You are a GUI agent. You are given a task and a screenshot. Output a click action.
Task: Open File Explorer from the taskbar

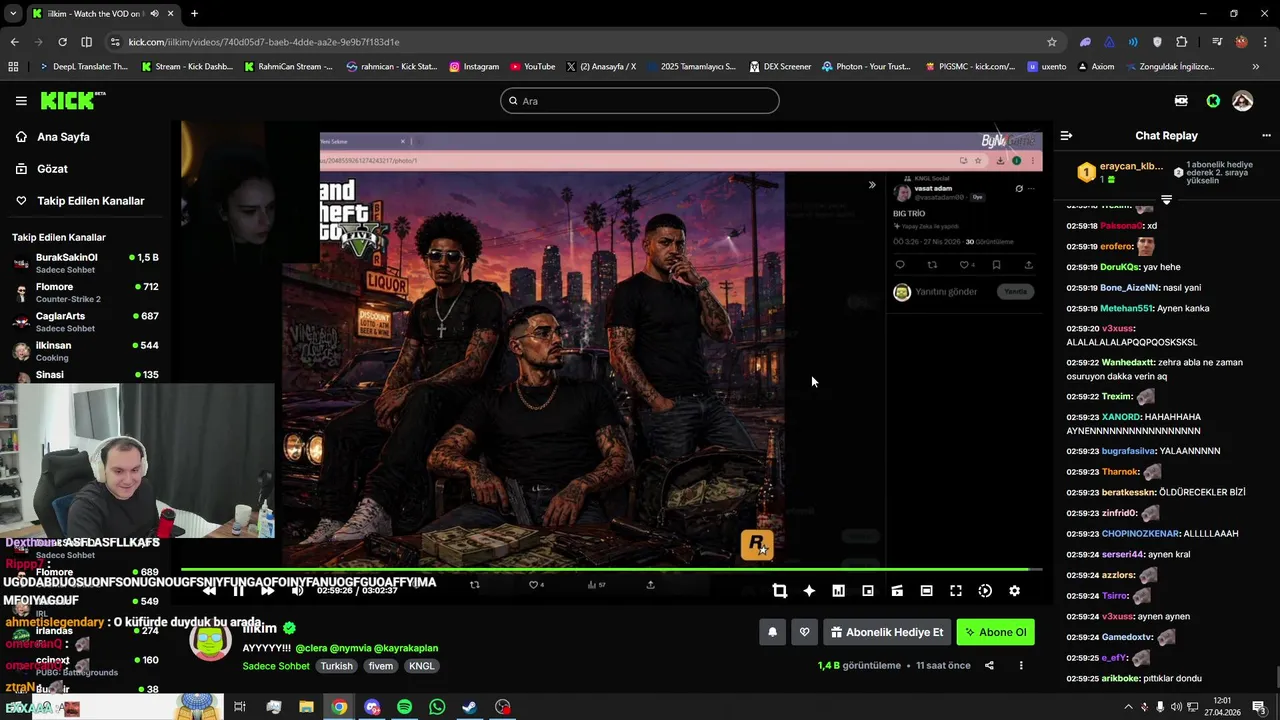tap(306, 707)
